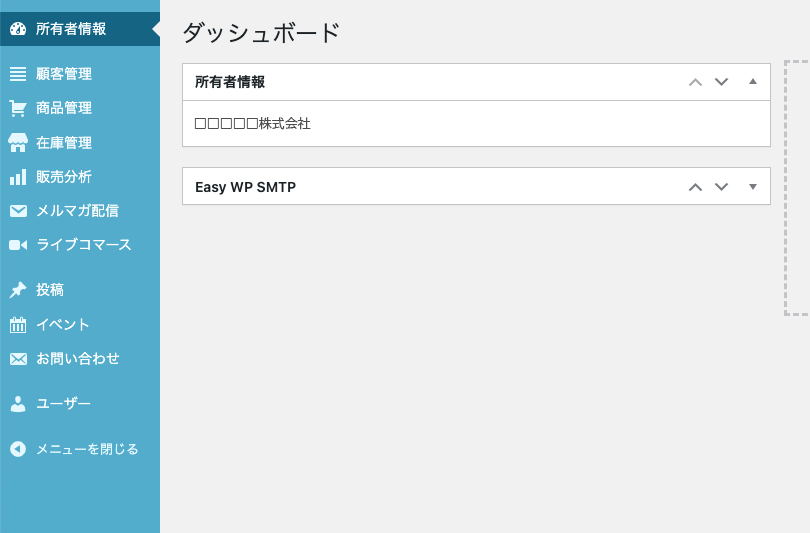
Task: Move Easy WP SMTP panel up
Action: pos(696,187)
